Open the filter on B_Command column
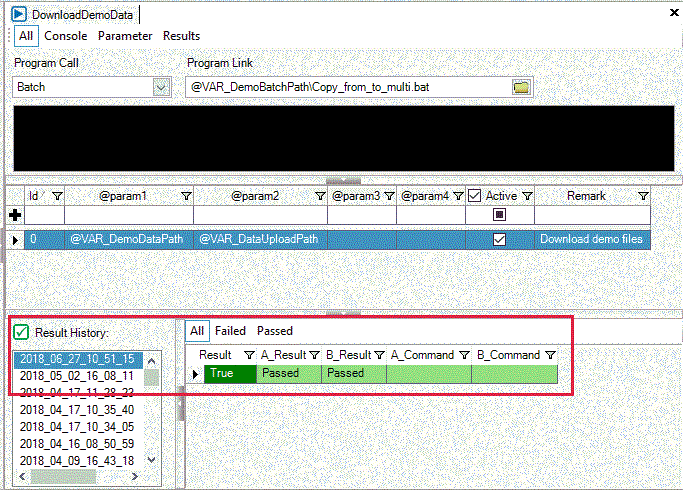The height and width of the screenshot is (490, 683). (550, 355)
